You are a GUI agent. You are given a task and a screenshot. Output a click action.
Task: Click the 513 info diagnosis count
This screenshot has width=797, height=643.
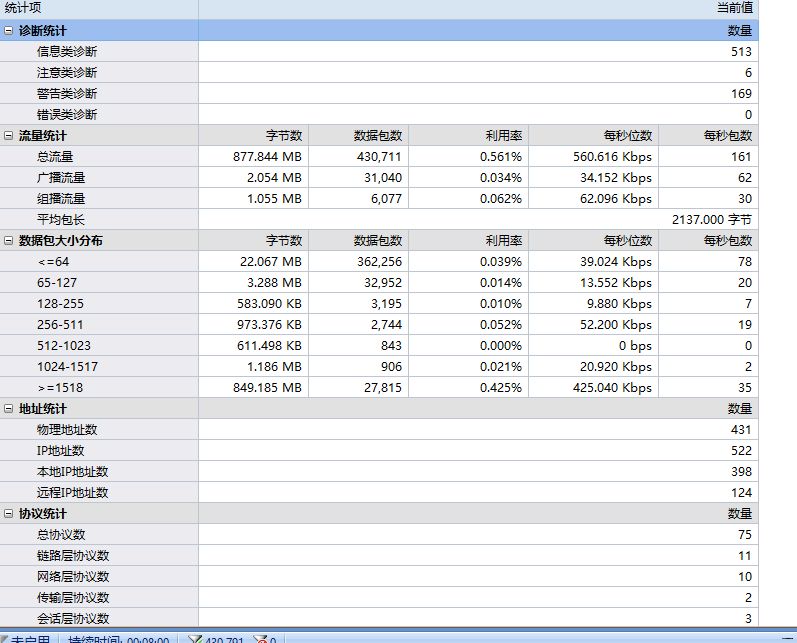tap(741, 51)
